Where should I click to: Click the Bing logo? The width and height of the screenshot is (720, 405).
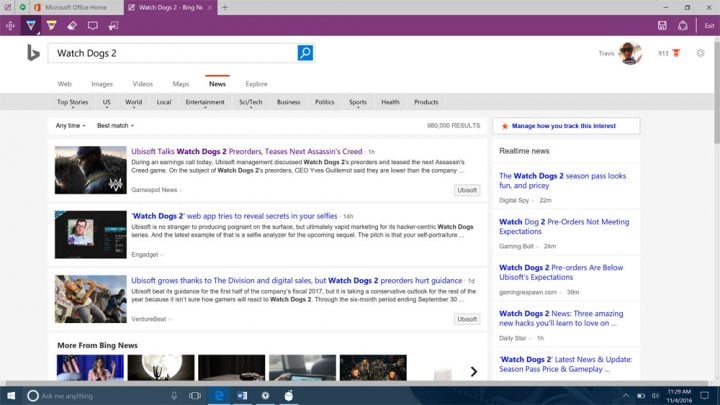(x=33, y=53)
